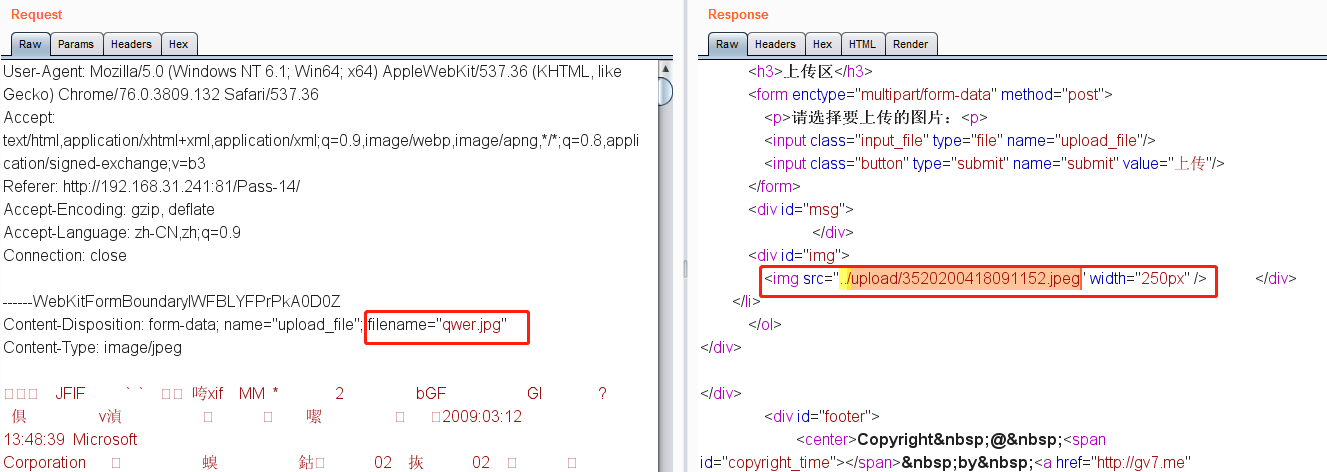The width and height of the screenshot is (1327, 472).
Task: Click the Referer header line in request
Action: (152, 187)
